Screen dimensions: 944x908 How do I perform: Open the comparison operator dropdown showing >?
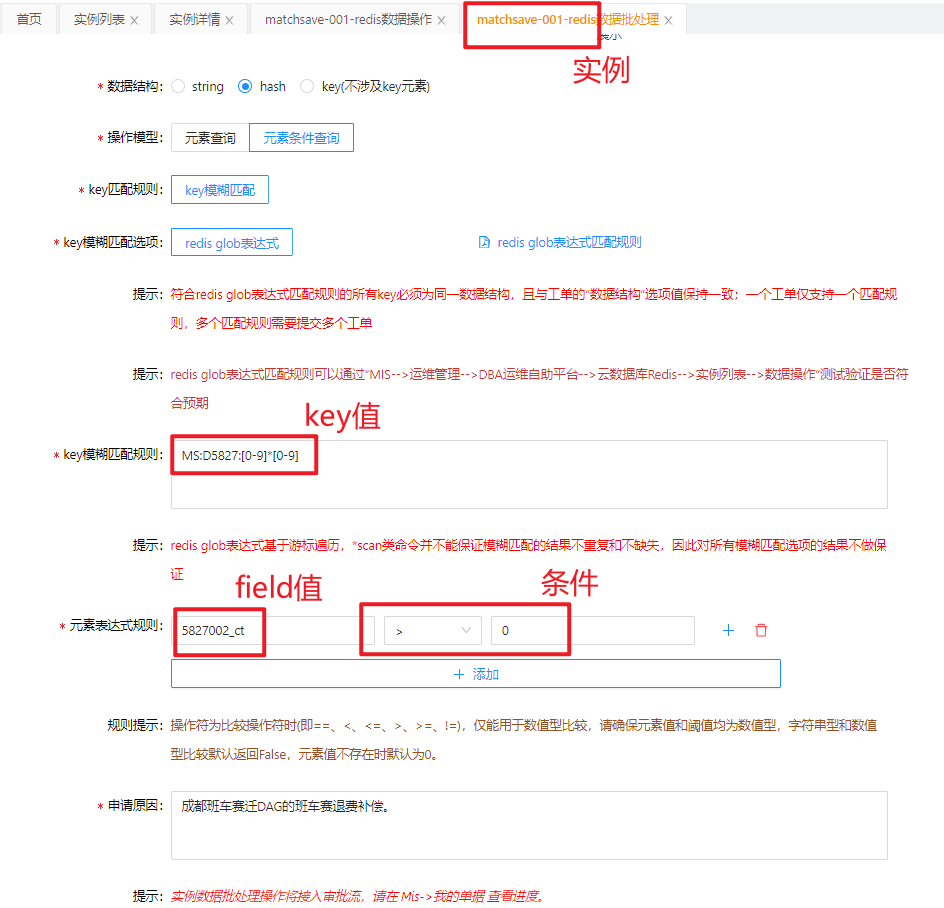419,630
